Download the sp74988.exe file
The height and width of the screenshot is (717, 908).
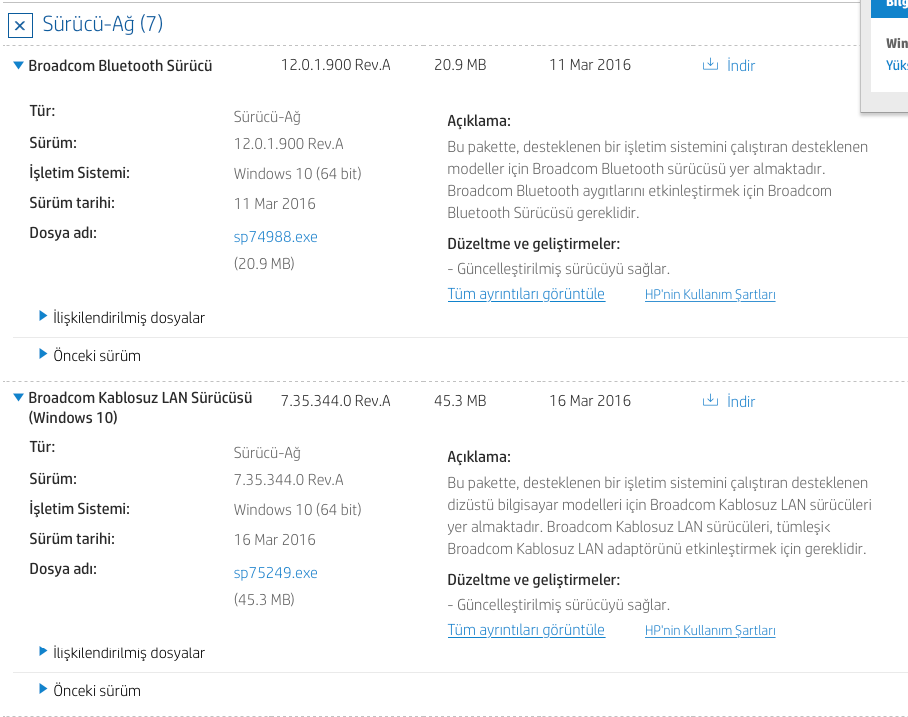275,237
